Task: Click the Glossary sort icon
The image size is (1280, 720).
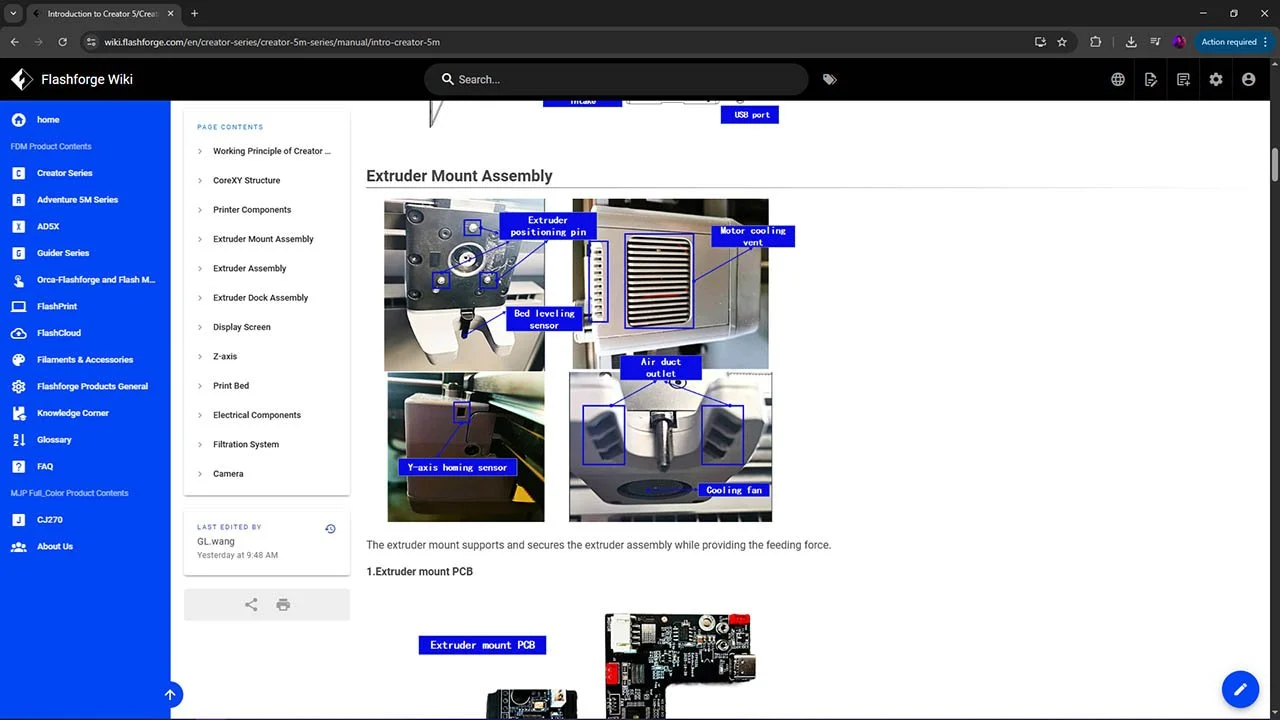Action: [18, 440]
